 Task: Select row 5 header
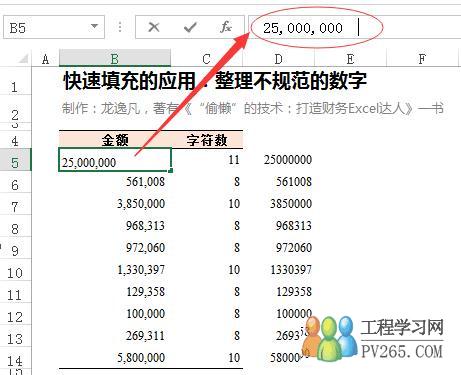click(15, 163)
